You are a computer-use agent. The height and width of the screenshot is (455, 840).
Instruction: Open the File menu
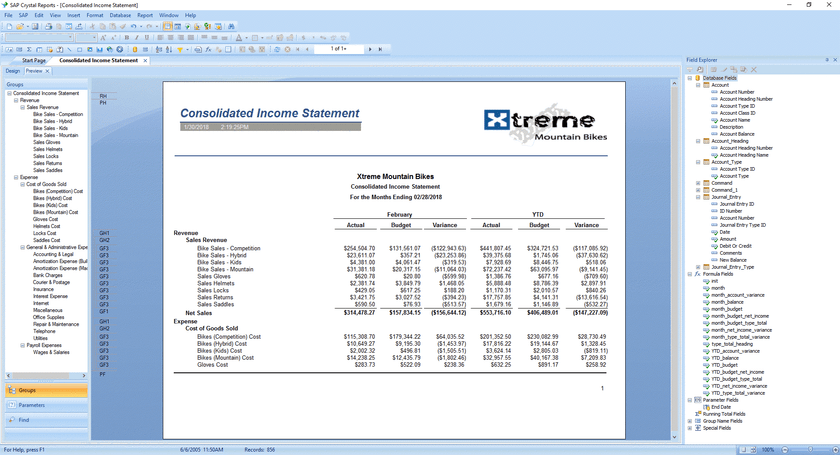pos(8,15)
